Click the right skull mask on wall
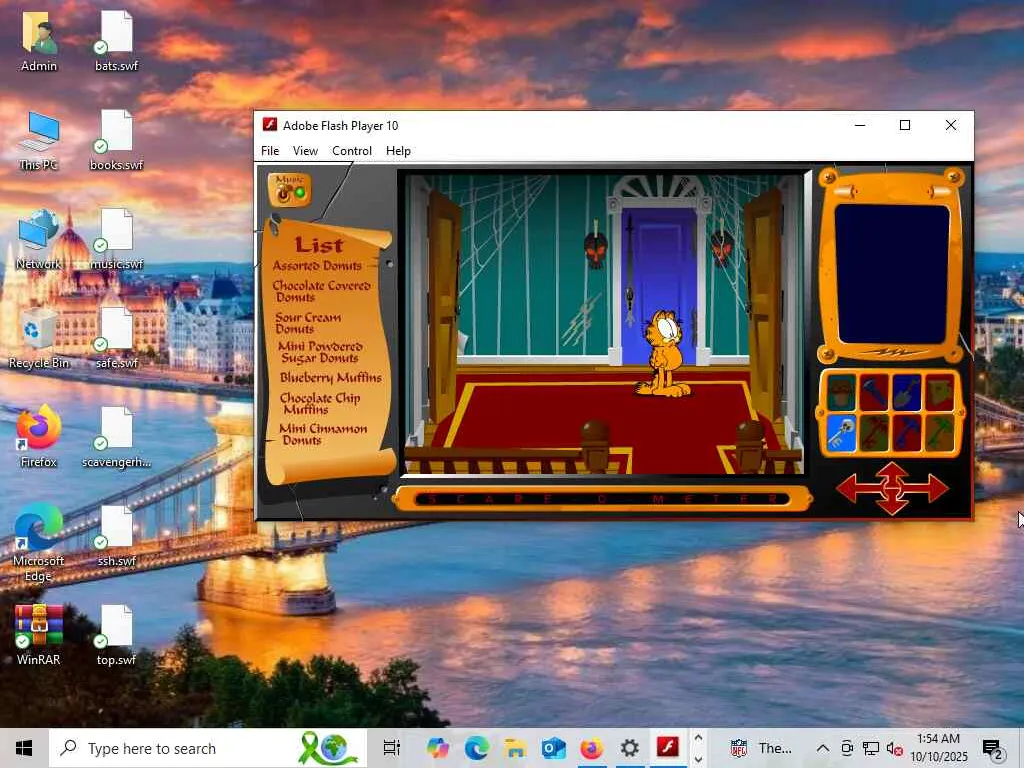This screenshot has width=1024, height=768. 722,248
